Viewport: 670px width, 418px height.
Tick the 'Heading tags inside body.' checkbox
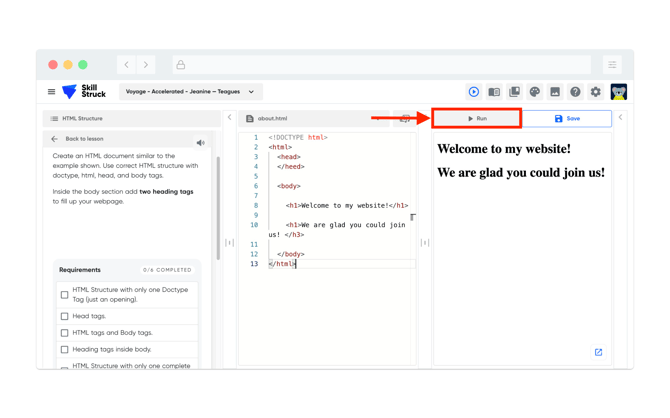tap(65, 350)
